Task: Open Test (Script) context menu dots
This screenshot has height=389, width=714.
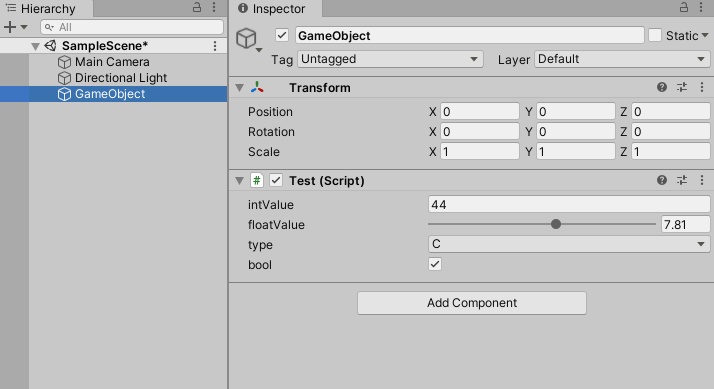Action: click(x=702, y=180)
